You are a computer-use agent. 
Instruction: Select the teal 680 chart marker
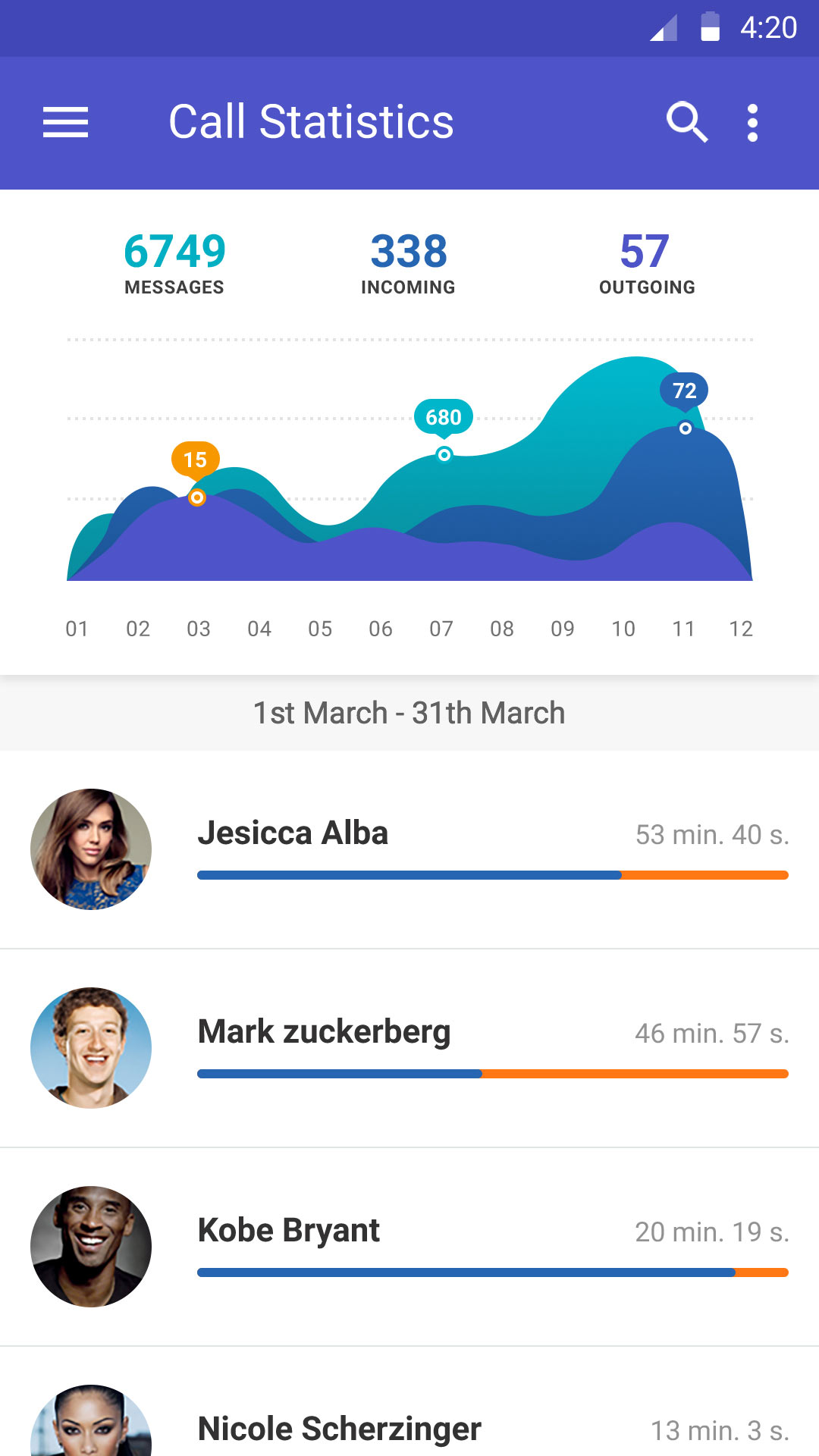click(x=444, y=417)
